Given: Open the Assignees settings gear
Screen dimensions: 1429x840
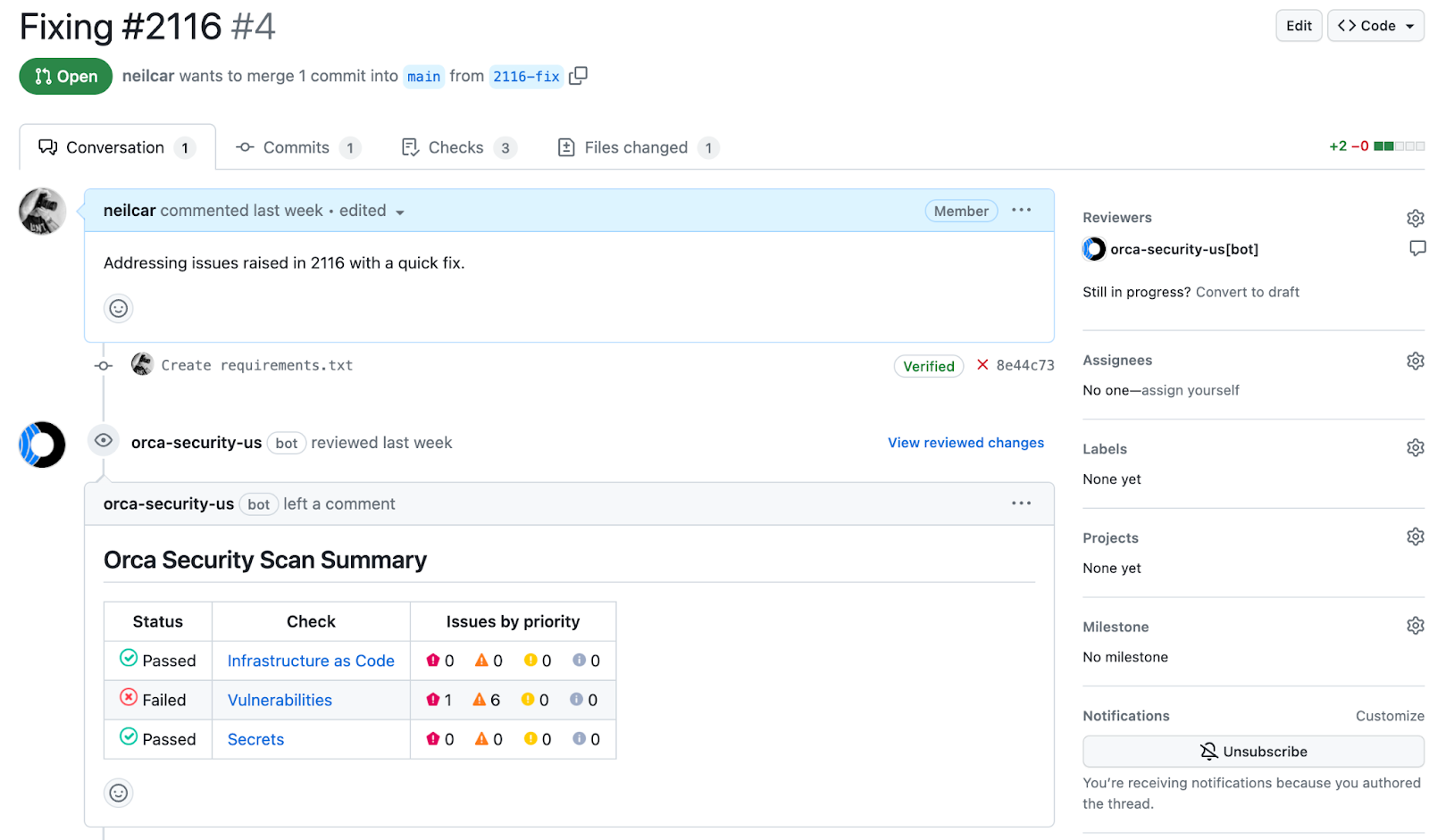Looking at the screenshot, I should click(1414, 360).
